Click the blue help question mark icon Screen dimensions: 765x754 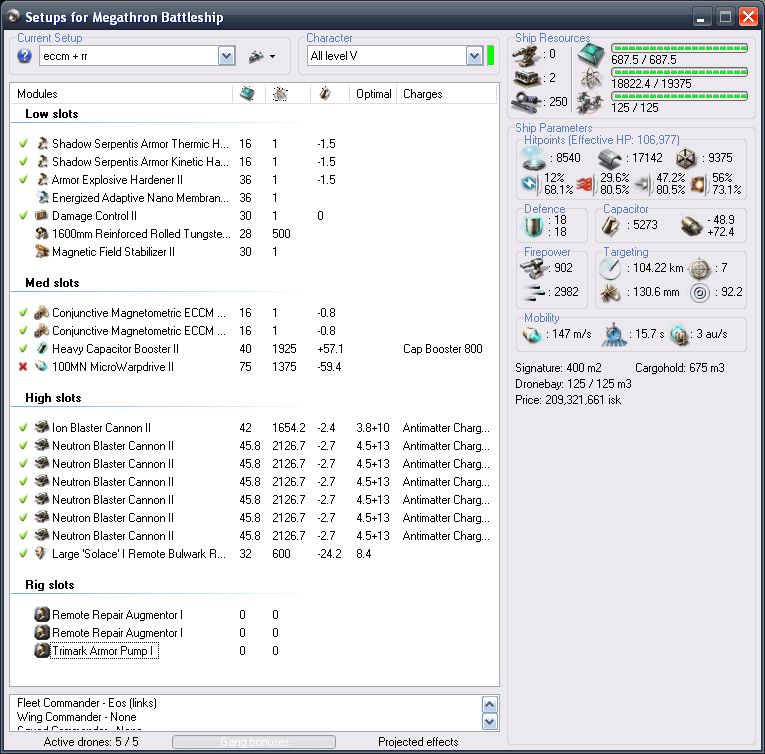click(24, 56)
